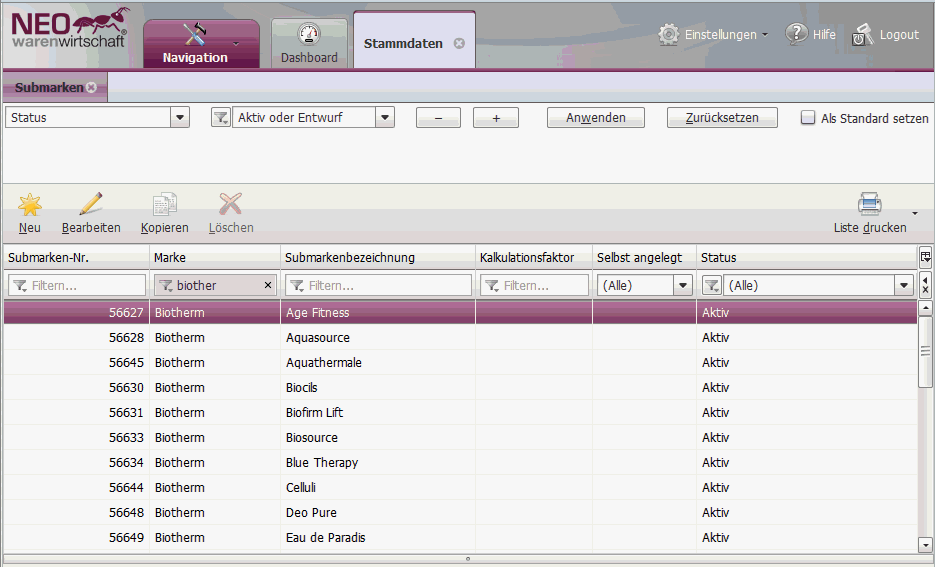The image size is (935, 567).
Task: Click the Submarkenbezeichnung filter funnel icon
Action: coord(297,286)
